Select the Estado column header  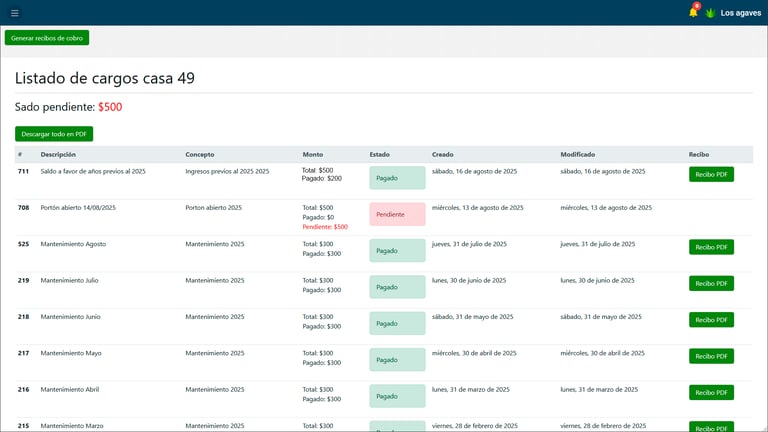click(379, 154)
